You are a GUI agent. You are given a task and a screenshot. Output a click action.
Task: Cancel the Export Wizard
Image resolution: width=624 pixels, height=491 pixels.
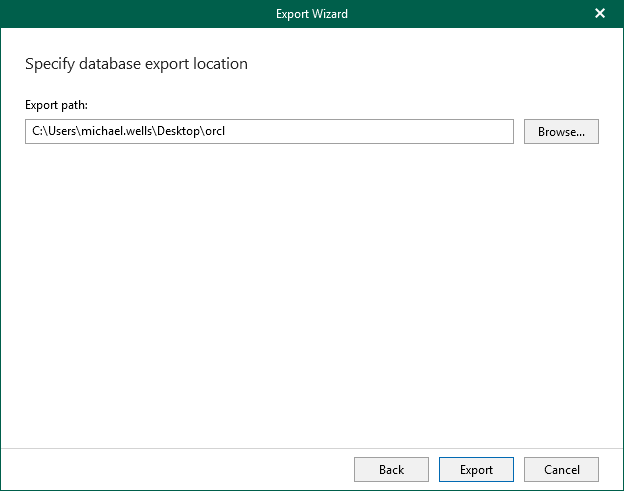coord(561,469)
